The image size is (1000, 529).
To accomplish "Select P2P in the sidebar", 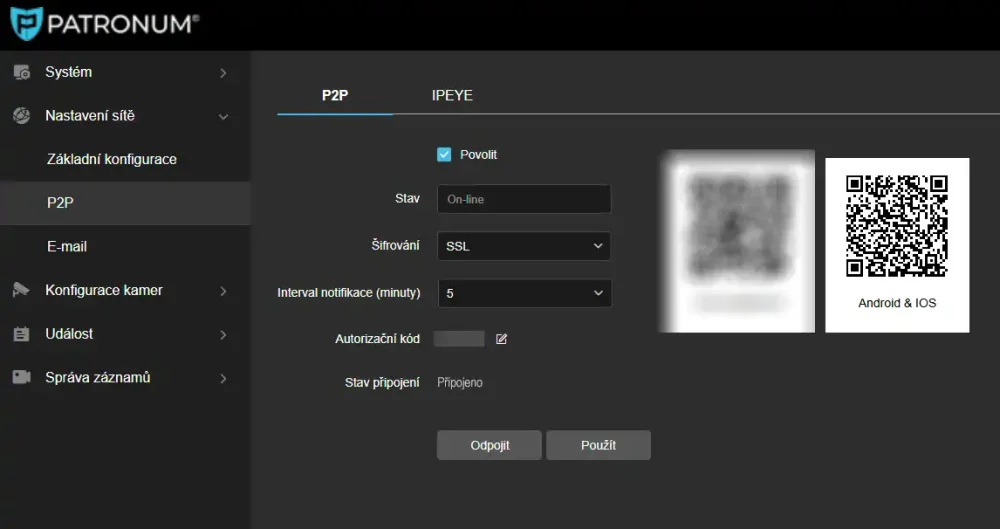I will (x=125, y=203).
